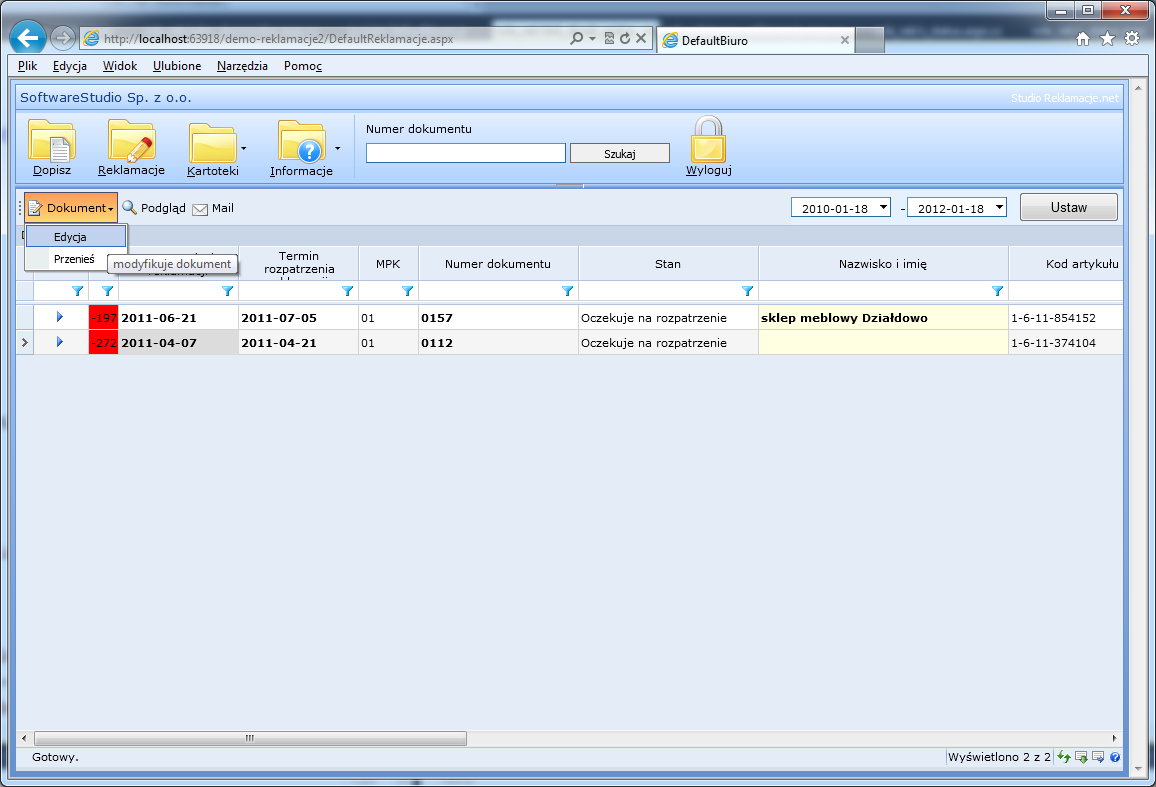Select article code 1-6-11-854152
This screenshot has width=1156, height=787.
coord(1065,318)
